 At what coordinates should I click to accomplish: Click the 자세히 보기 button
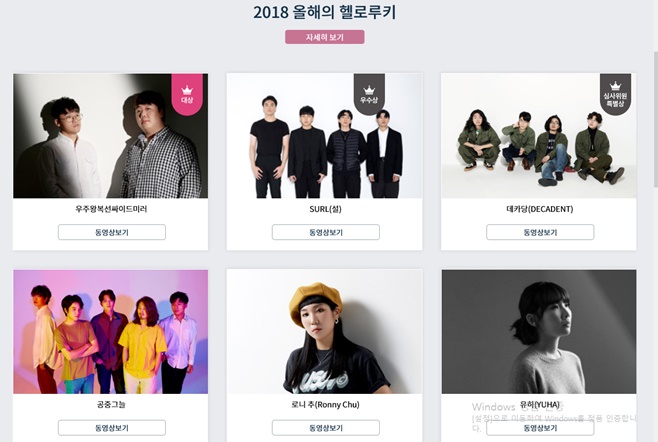[324, 37]
